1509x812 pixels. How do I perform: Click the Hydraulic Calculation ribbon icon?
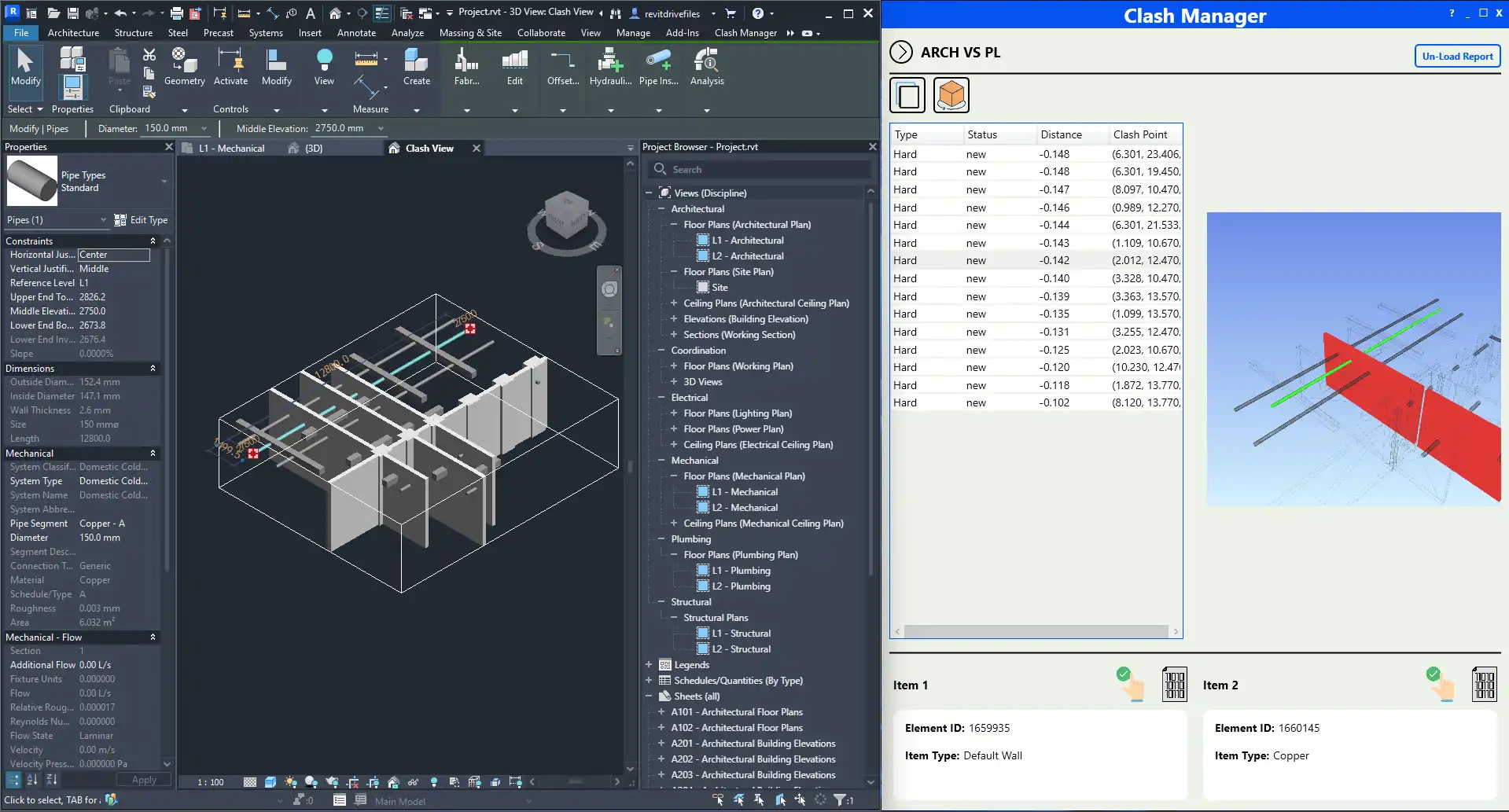click(x=609, y=65)
